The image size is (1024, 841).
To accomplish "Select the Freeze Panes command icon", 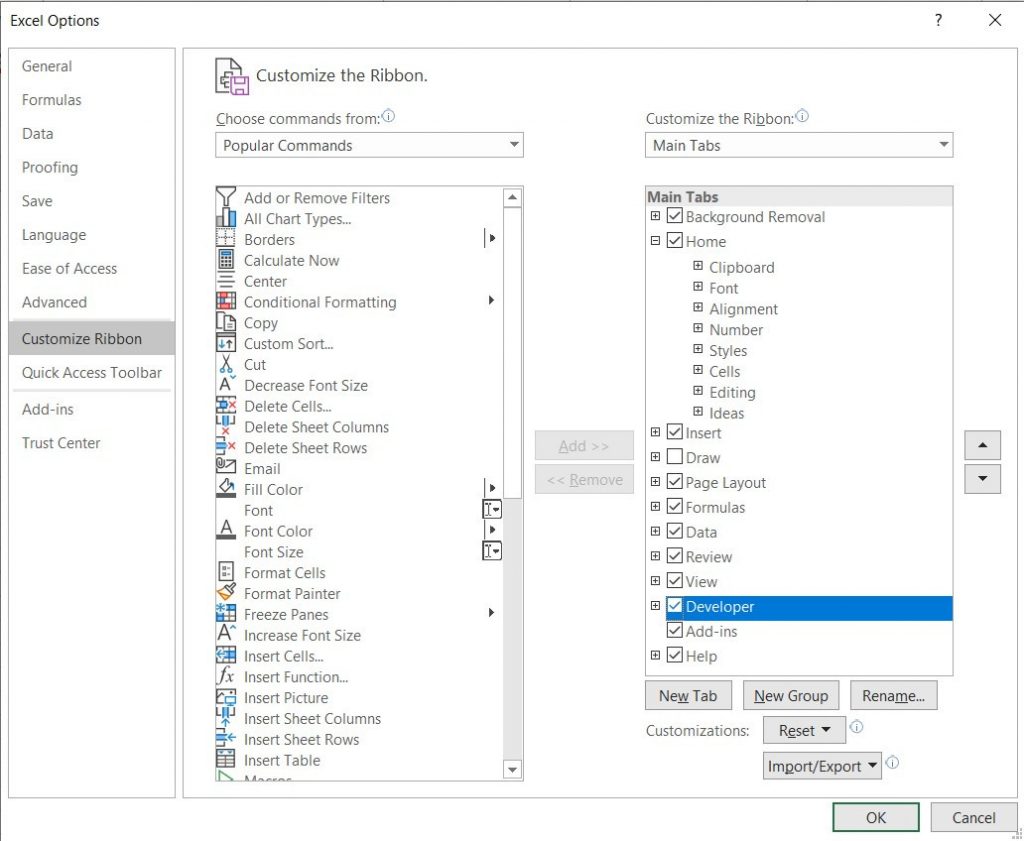I will 225,614.
